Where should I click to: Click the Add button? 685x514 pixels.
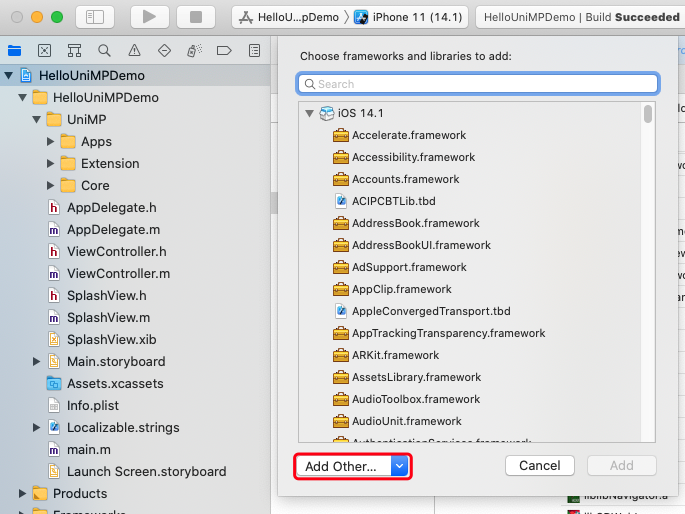pos(622,466)
